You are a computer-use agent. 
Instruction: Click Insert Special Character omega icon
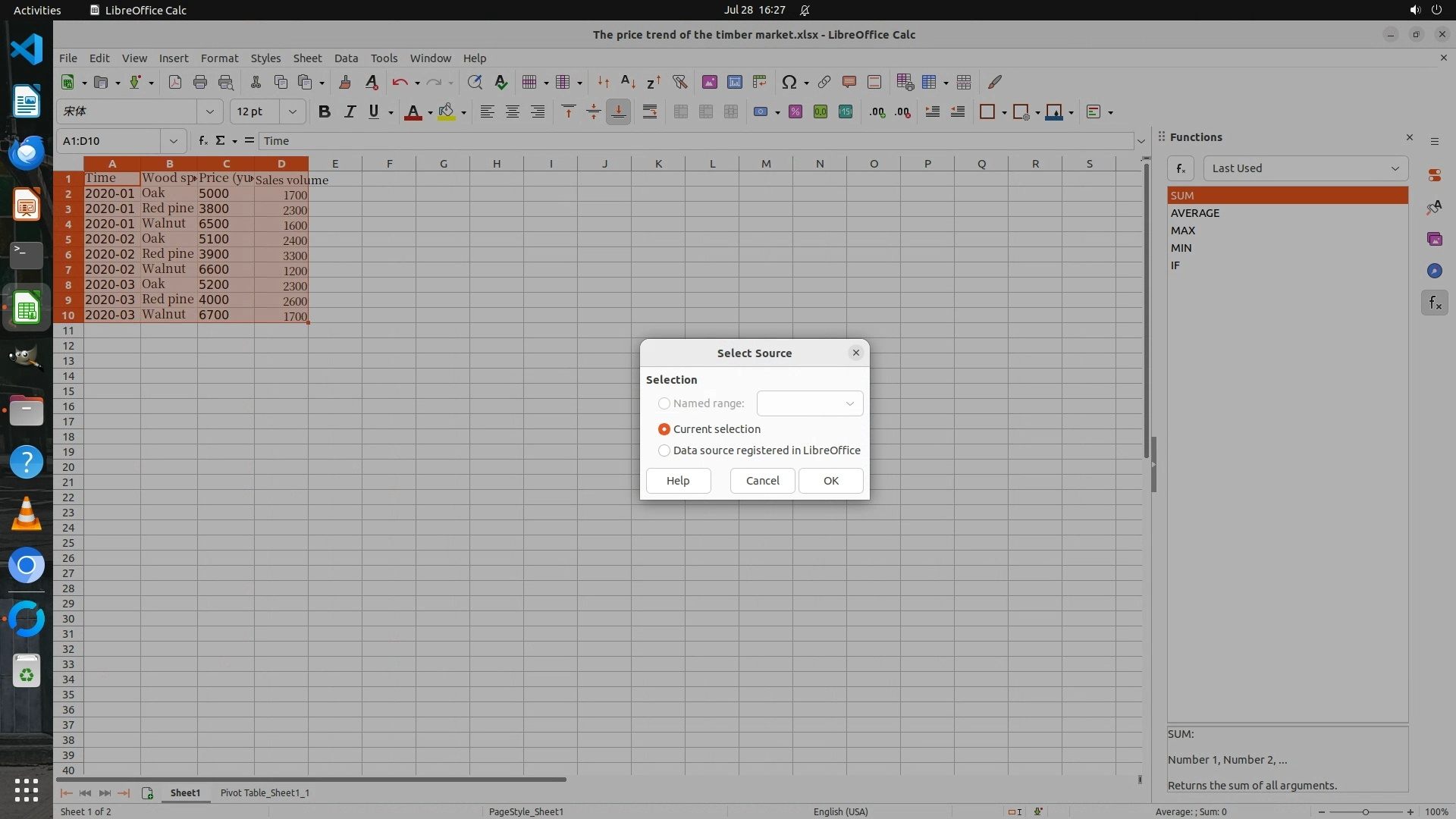coord(789,82)
